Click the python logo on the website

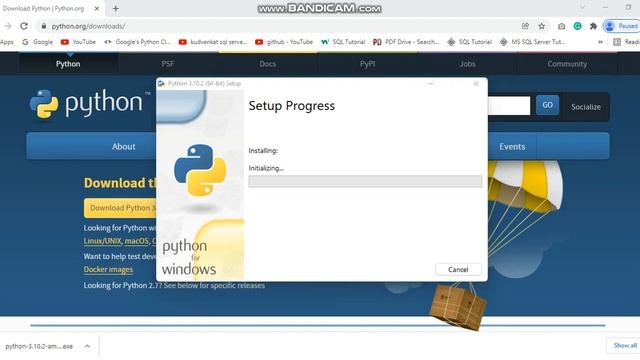coord(90,104)
